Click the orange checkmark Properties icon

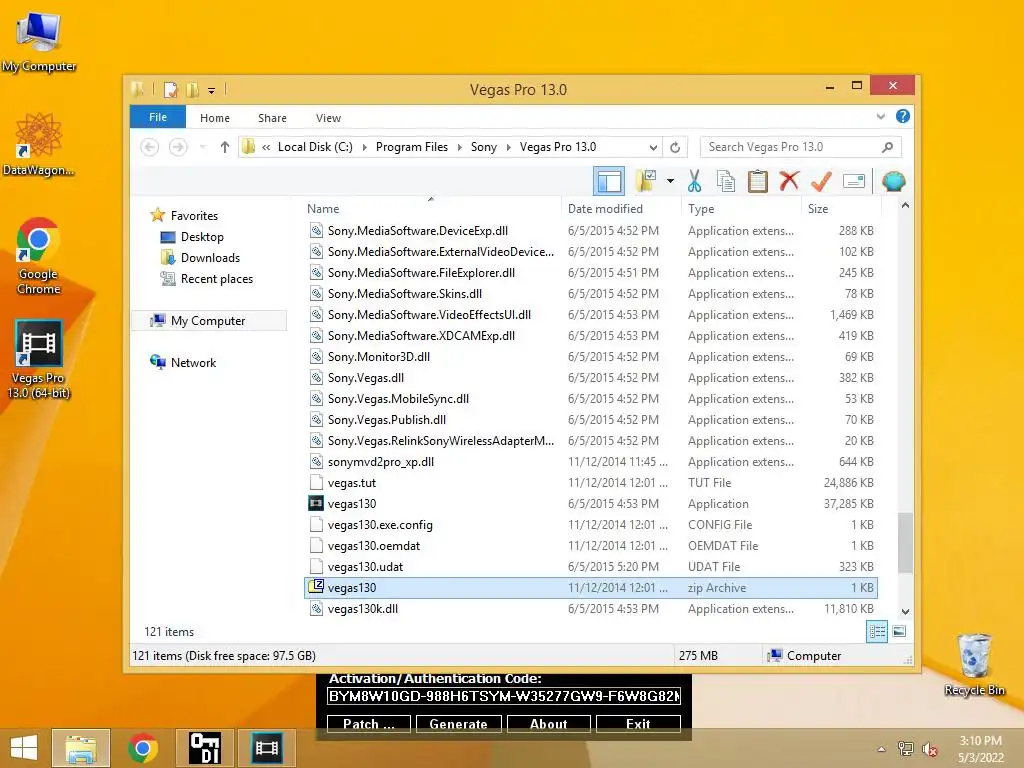(821, 181)
